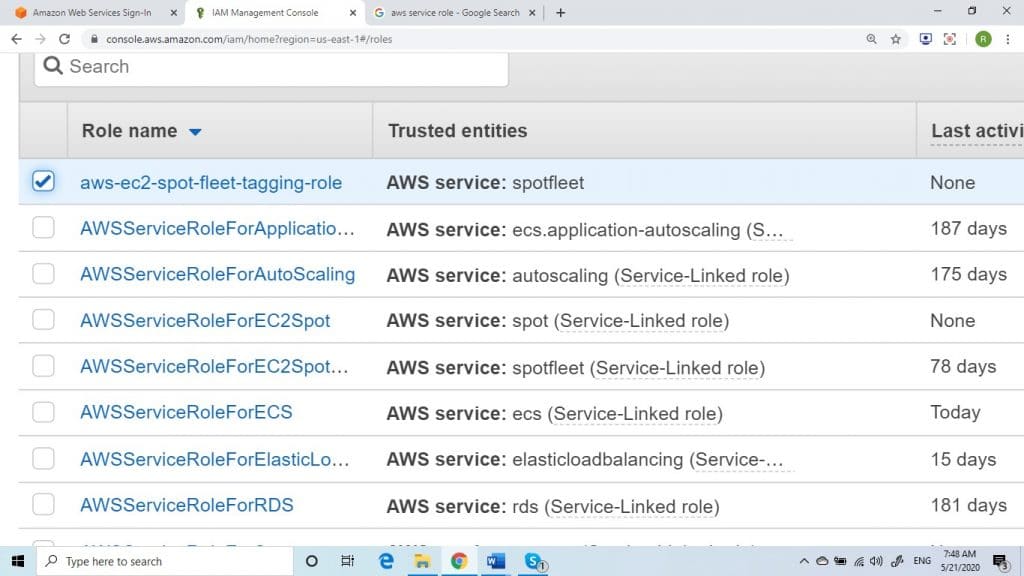Bookmark this page with the star icon

[895, 39]
